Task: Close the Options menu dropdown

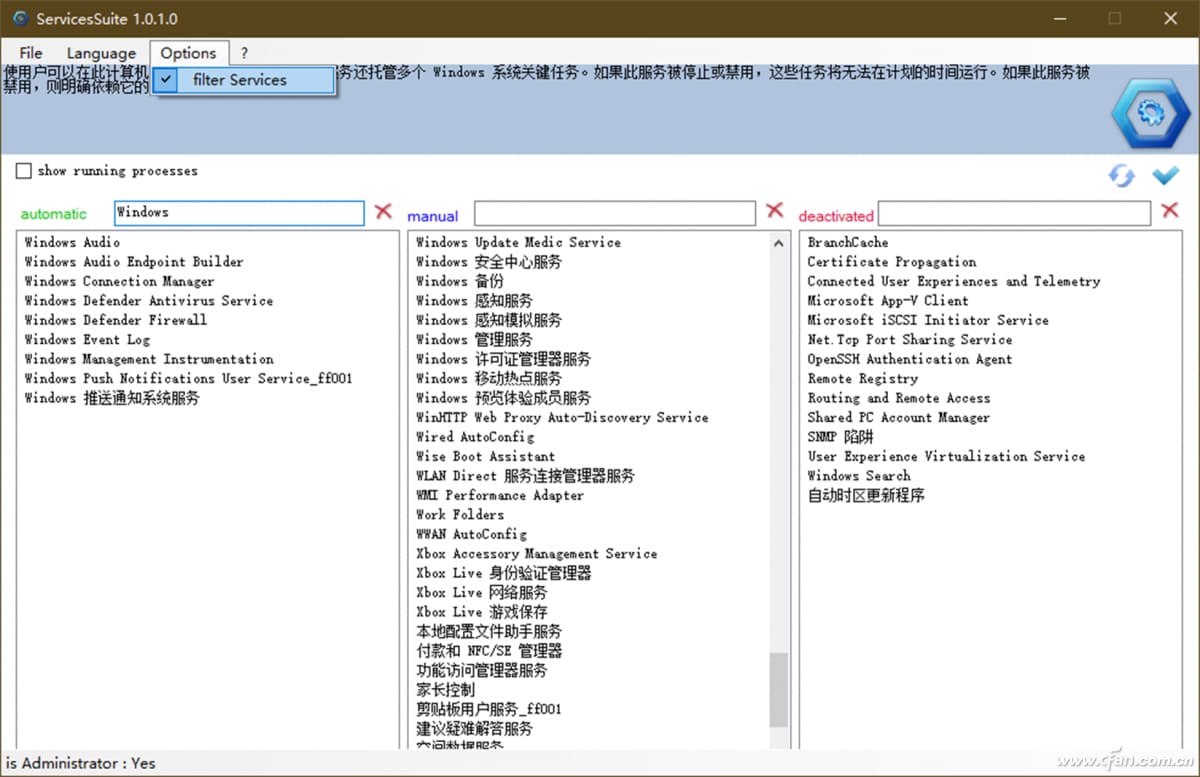Action: pyautogui.click(x=188, y=53)
